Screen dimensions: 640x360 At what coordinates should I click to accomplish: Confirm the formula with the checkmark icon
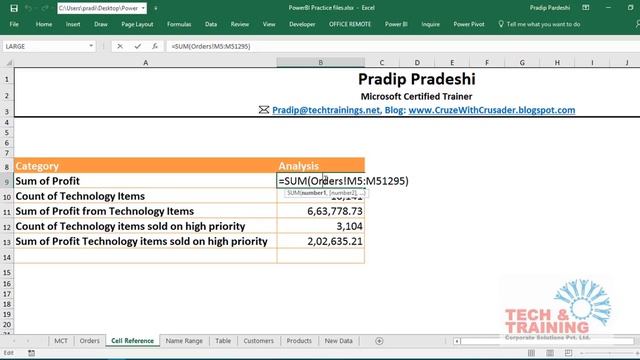(x=138, y=46)
